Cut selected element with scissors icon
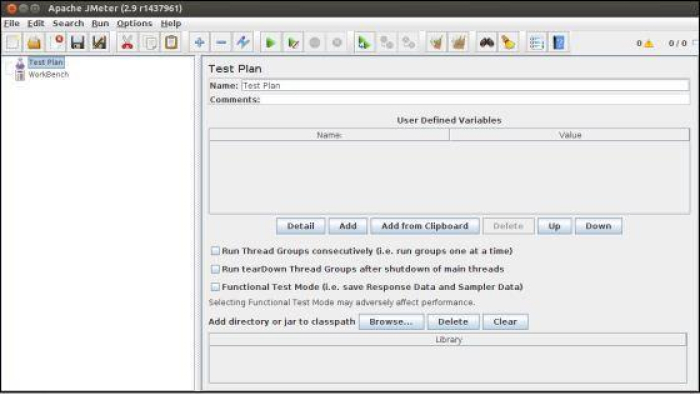Screen dimensions: 700x394 coord(127,42)
